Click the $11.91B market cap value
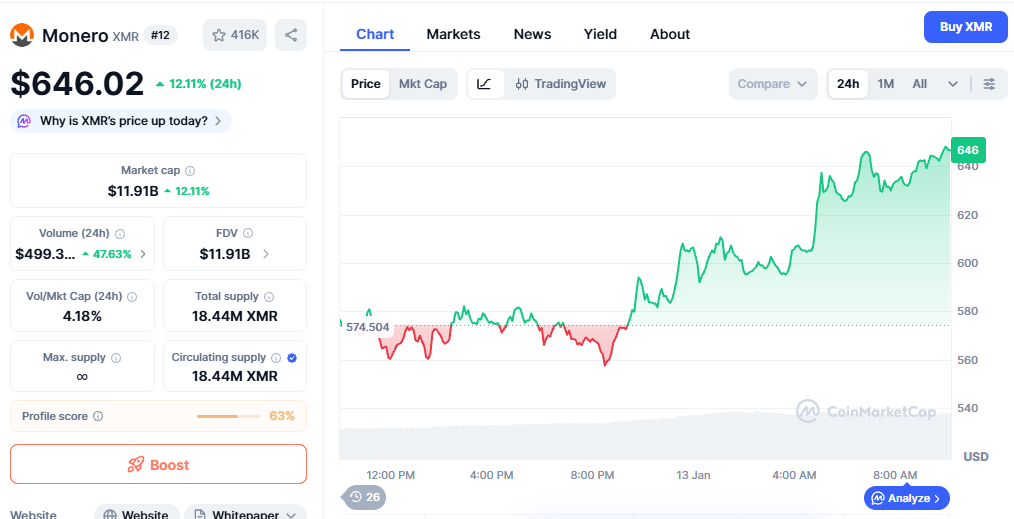The image size is (1014, 519). click(x=133, y=191)
